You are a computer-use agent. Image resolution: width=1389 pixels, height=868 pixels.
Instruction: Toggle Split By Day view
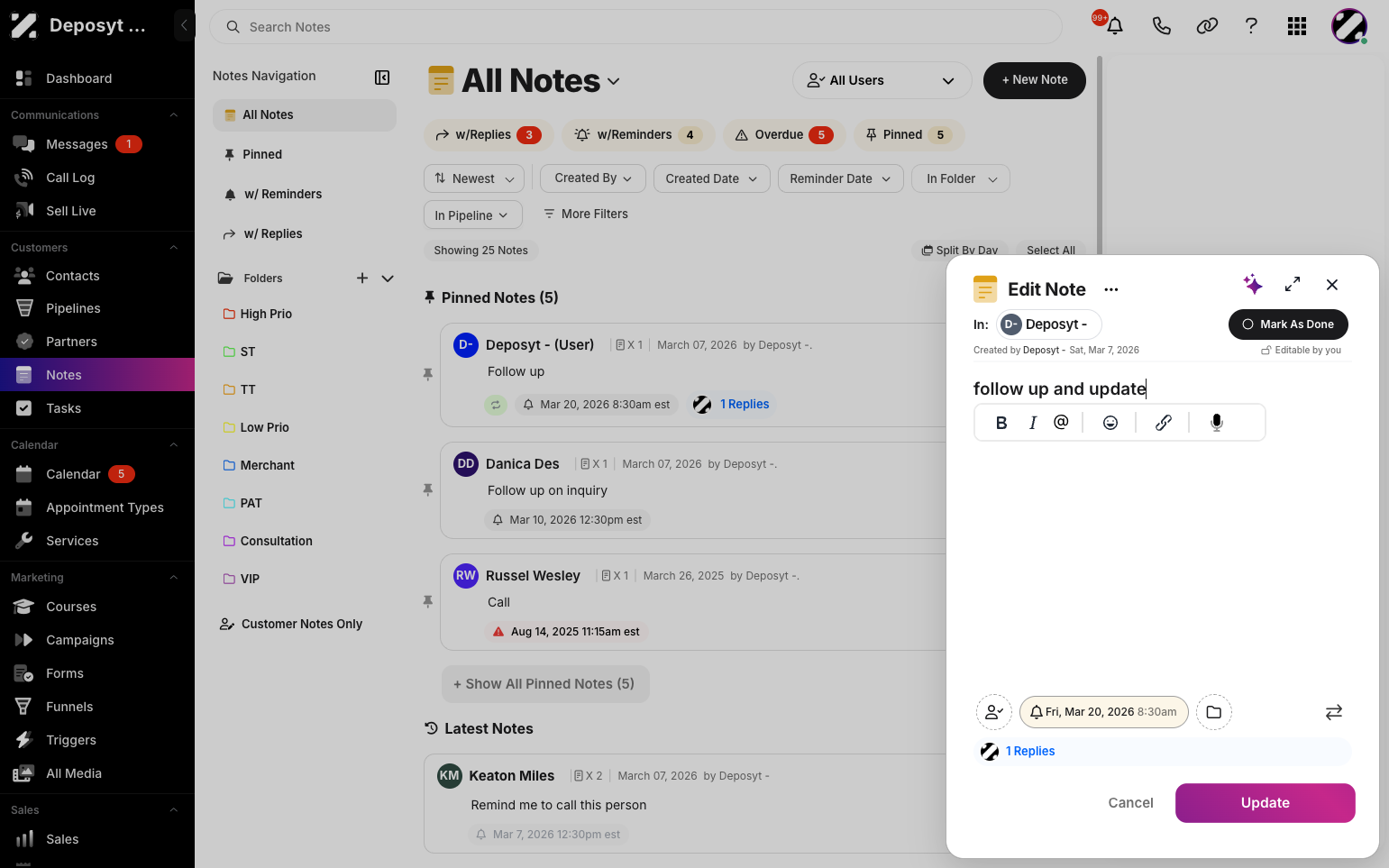tap(960, 251)
